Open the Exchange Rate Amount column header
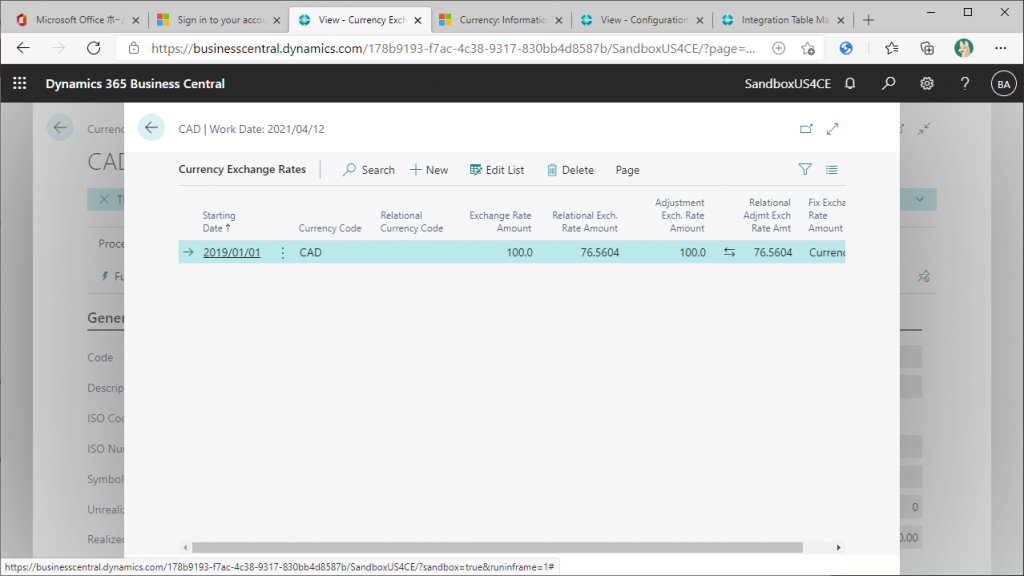1024x576 pixels. point(500,221)
